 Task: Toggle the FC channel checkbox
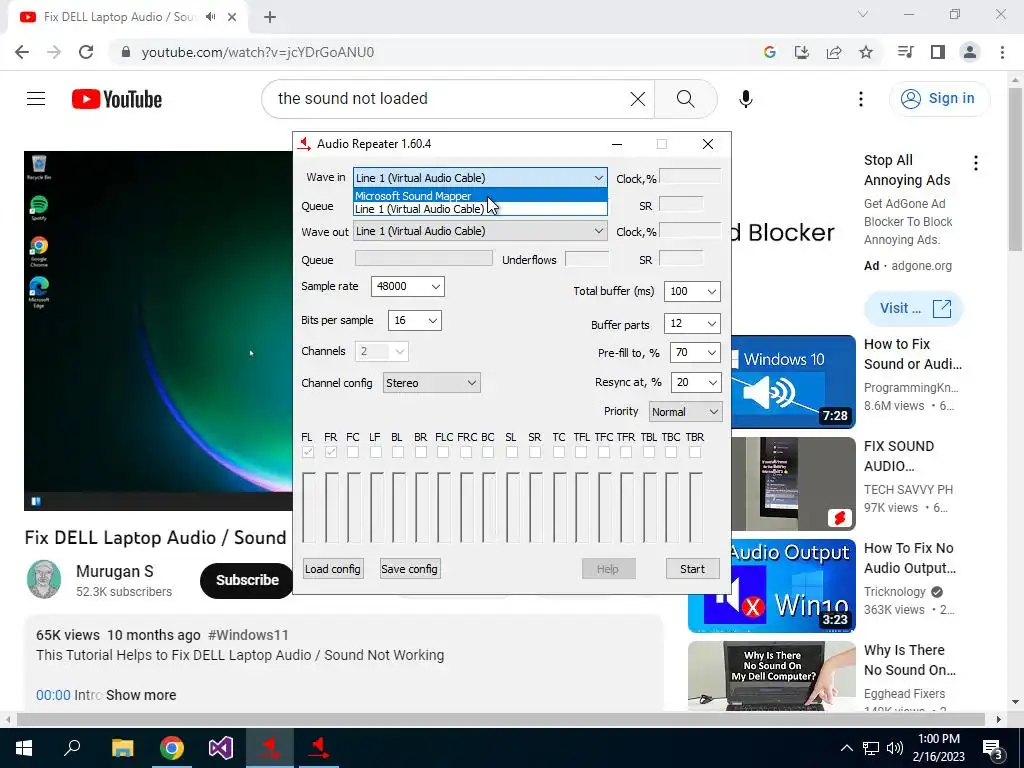pyautogui.click(x=353, y=452)
